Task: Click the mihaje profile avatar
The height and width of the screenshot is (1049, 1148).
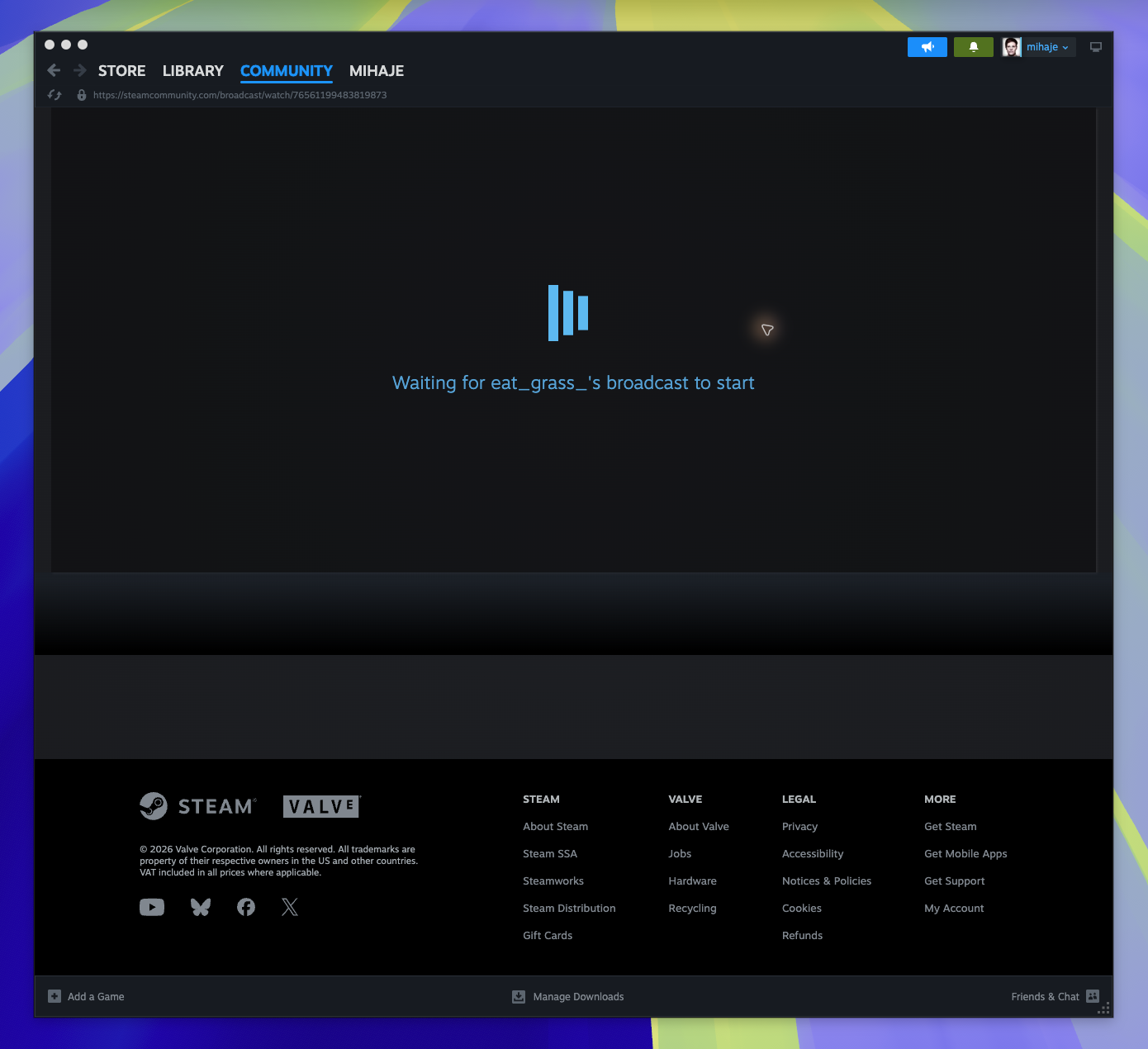Action: 1012,47
